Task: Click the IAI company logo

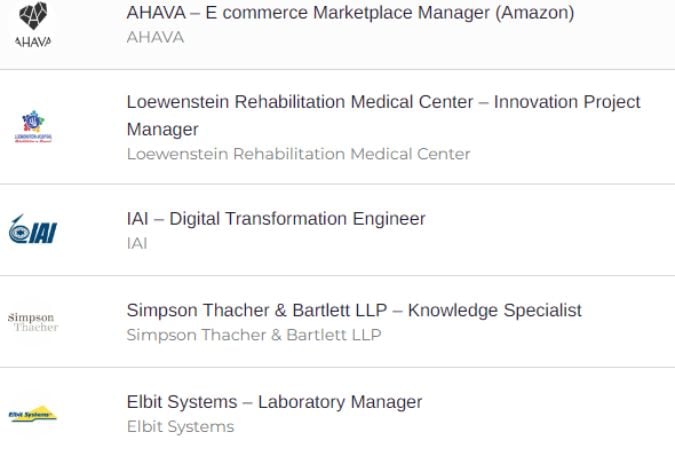Action: tap(33, 230)
